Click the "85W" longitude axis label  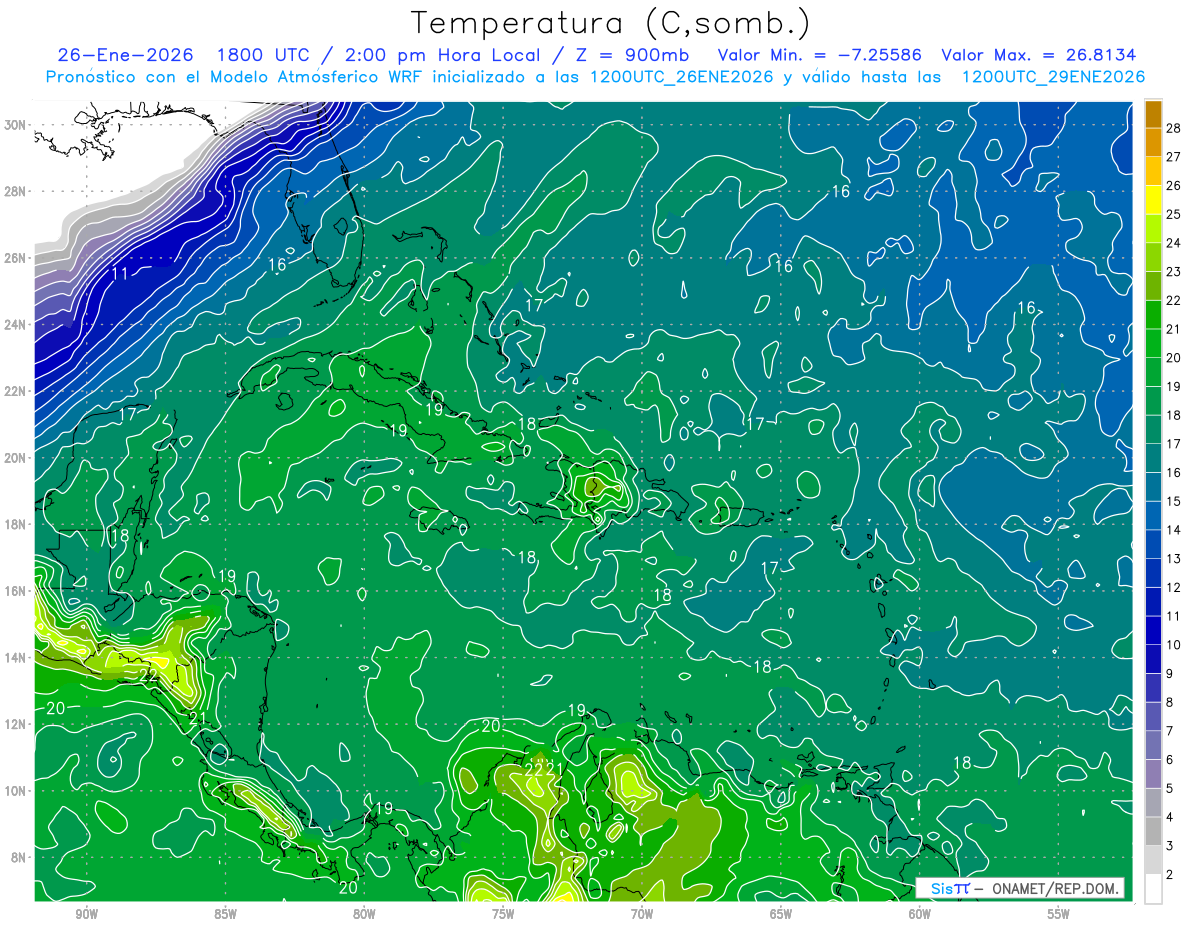click(x=225, y=914)
